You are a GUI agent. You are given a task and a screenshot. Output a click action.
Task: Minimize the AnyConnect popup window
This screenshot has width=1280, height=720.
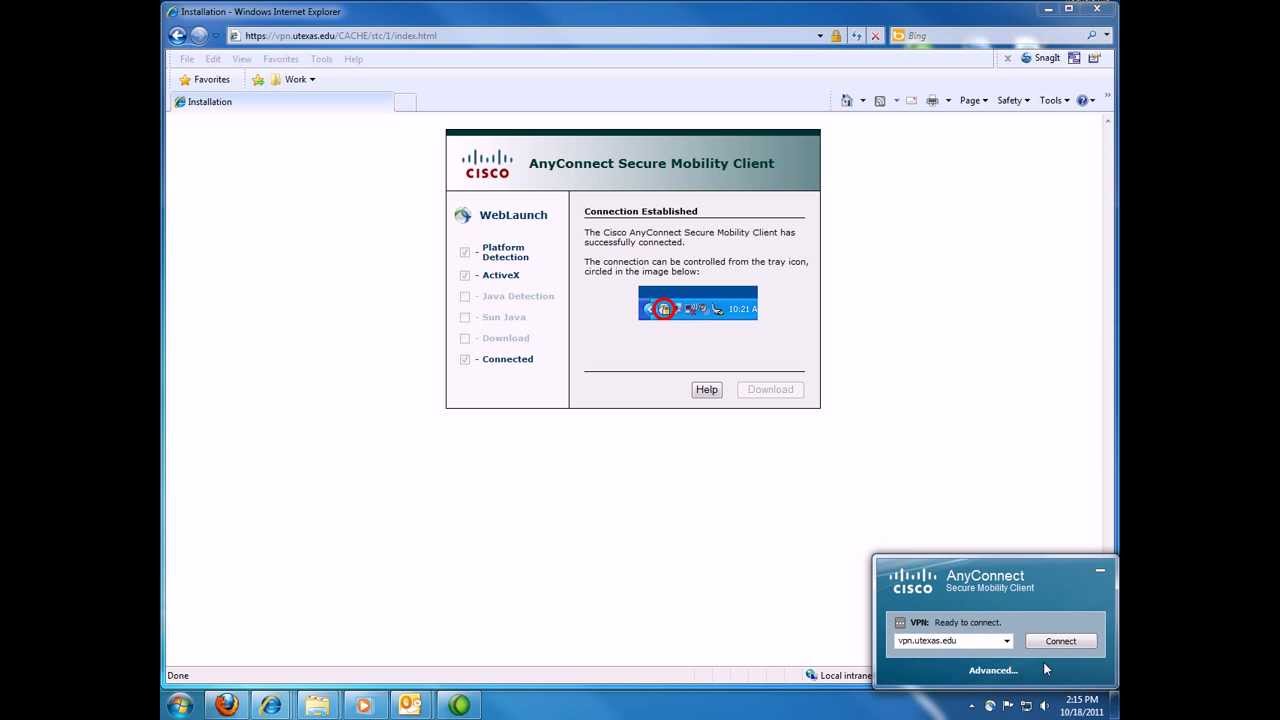click(1100, 570)
